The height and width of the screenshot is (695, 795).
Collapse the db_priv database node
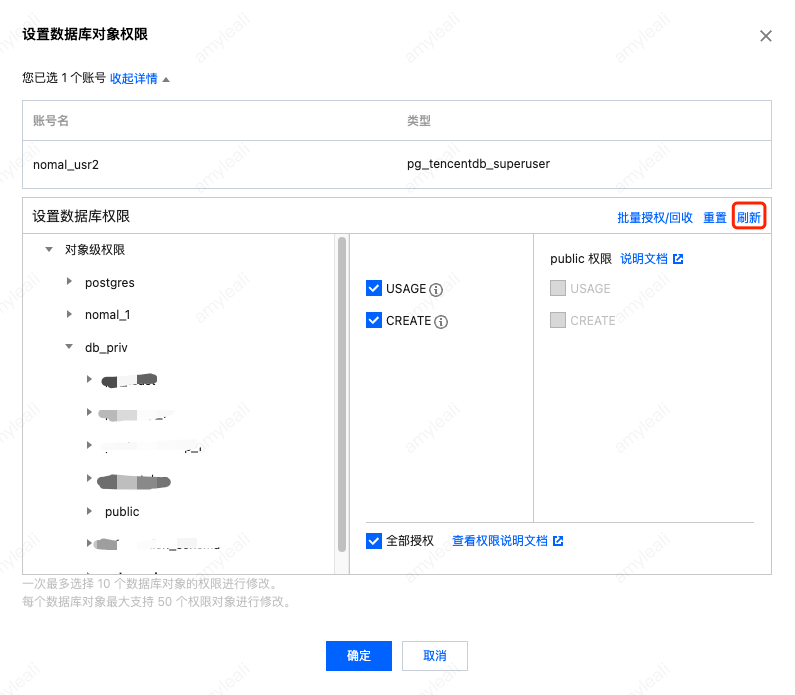(x=69, y=347)
